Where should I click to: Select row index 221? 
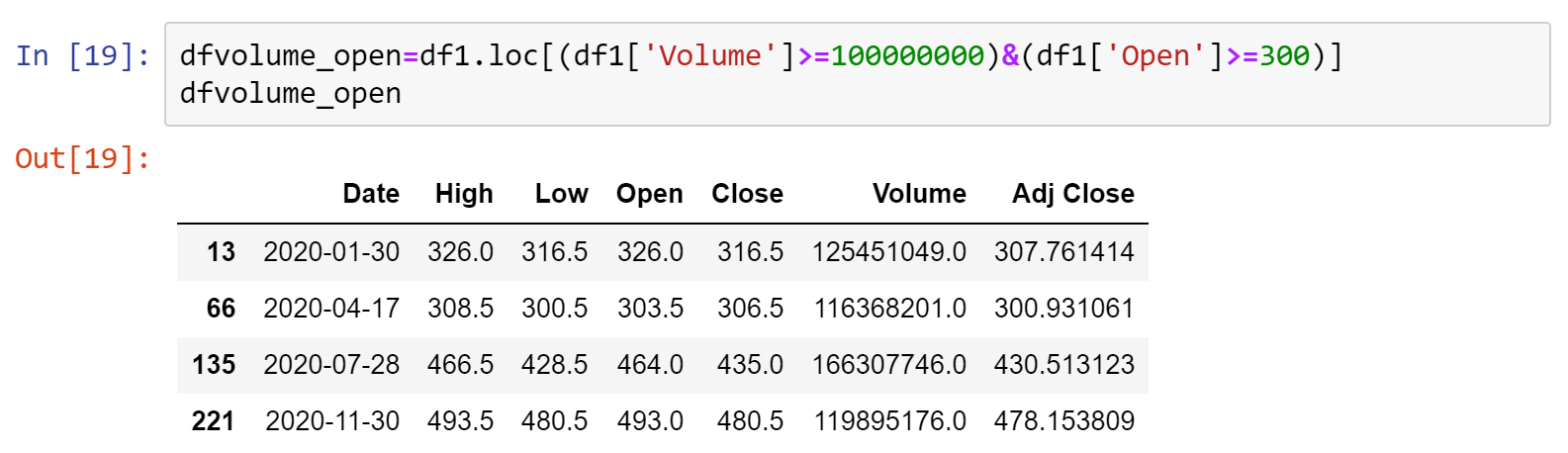(x=213, y=421)
